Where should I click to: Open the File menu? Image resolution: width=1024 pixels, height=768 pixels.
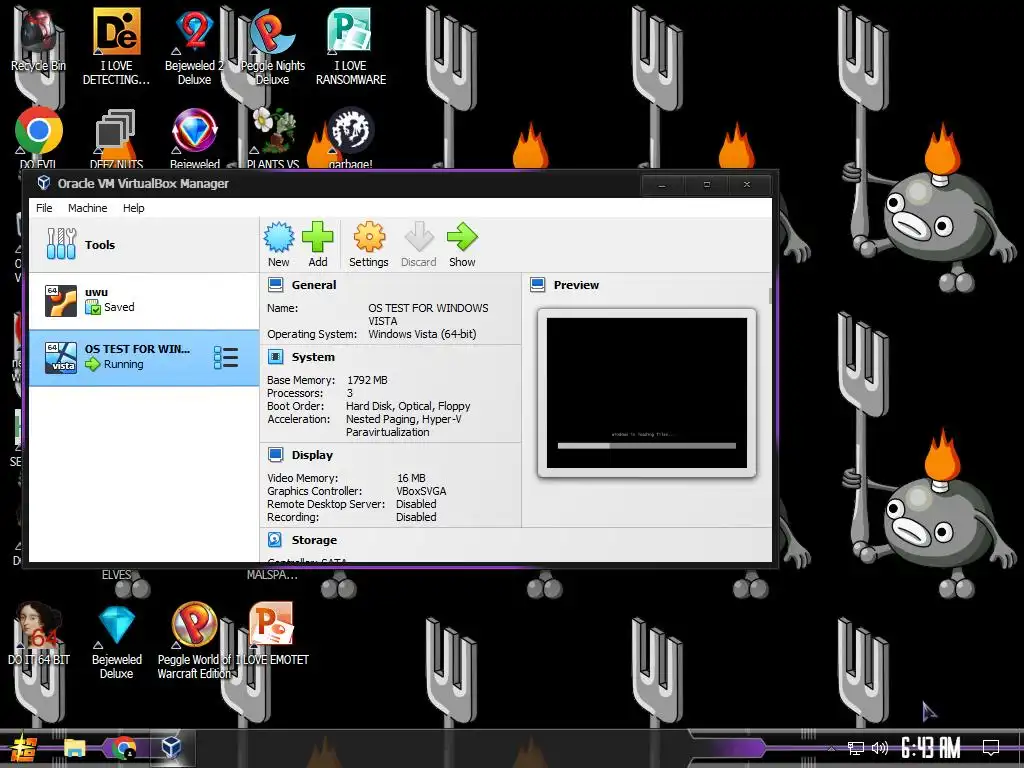pyautogui.click(x=44, y=208)
